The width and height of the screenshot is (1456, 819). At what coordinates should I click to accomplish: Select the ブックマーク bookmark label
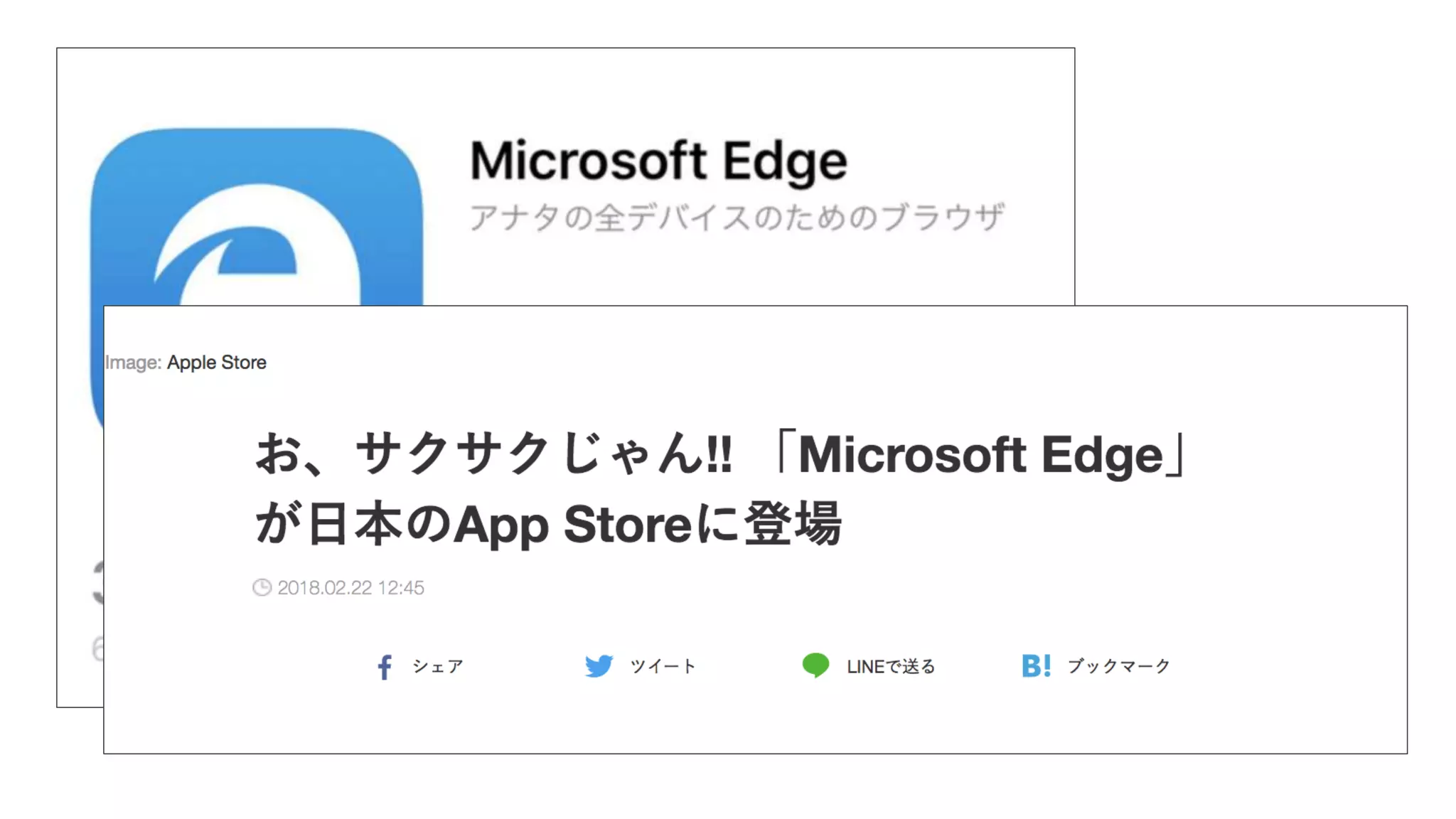(1118, 666)
